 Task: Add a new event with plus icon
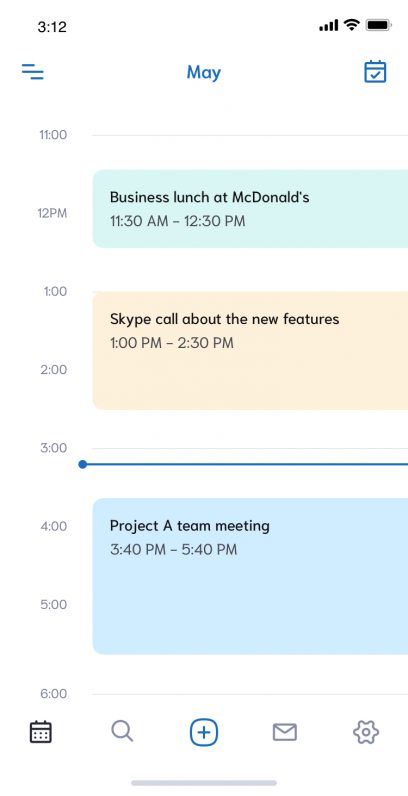[x=204, y=732]
